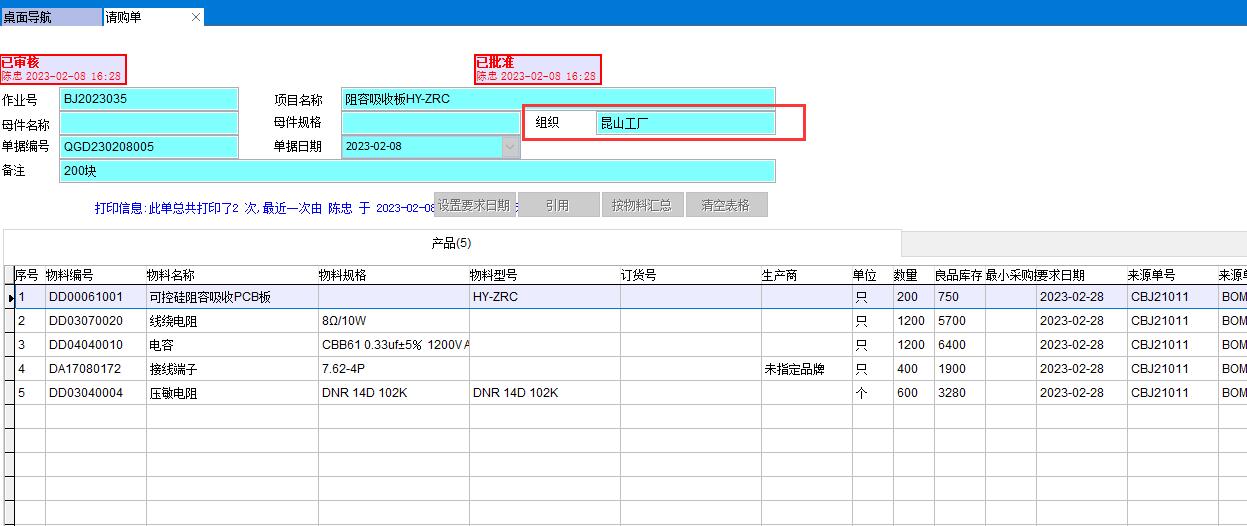This screenshot has height=526, width=1247.
Task: Focus the 项目名称 field
Action: 557,99
